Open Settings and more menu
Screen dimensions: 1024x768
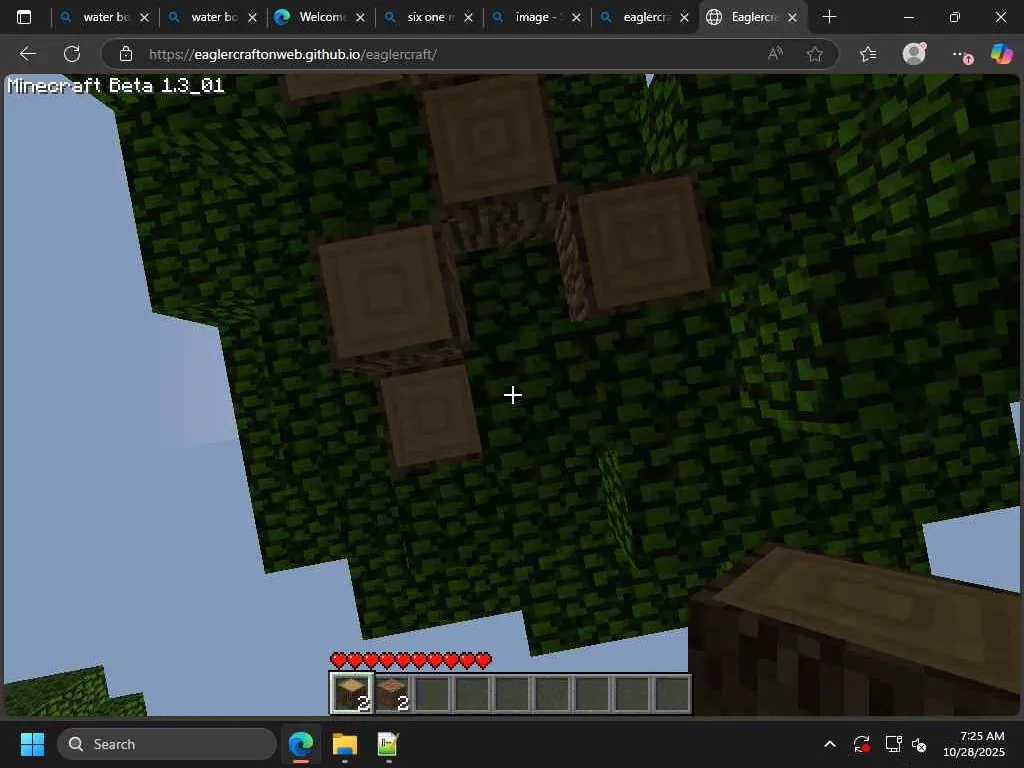pos(960,55)
